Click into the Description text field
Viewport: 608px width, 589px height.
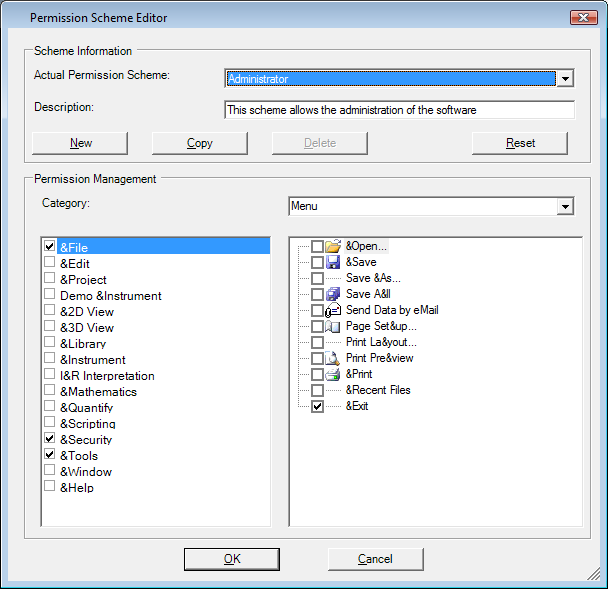[399, 110]
